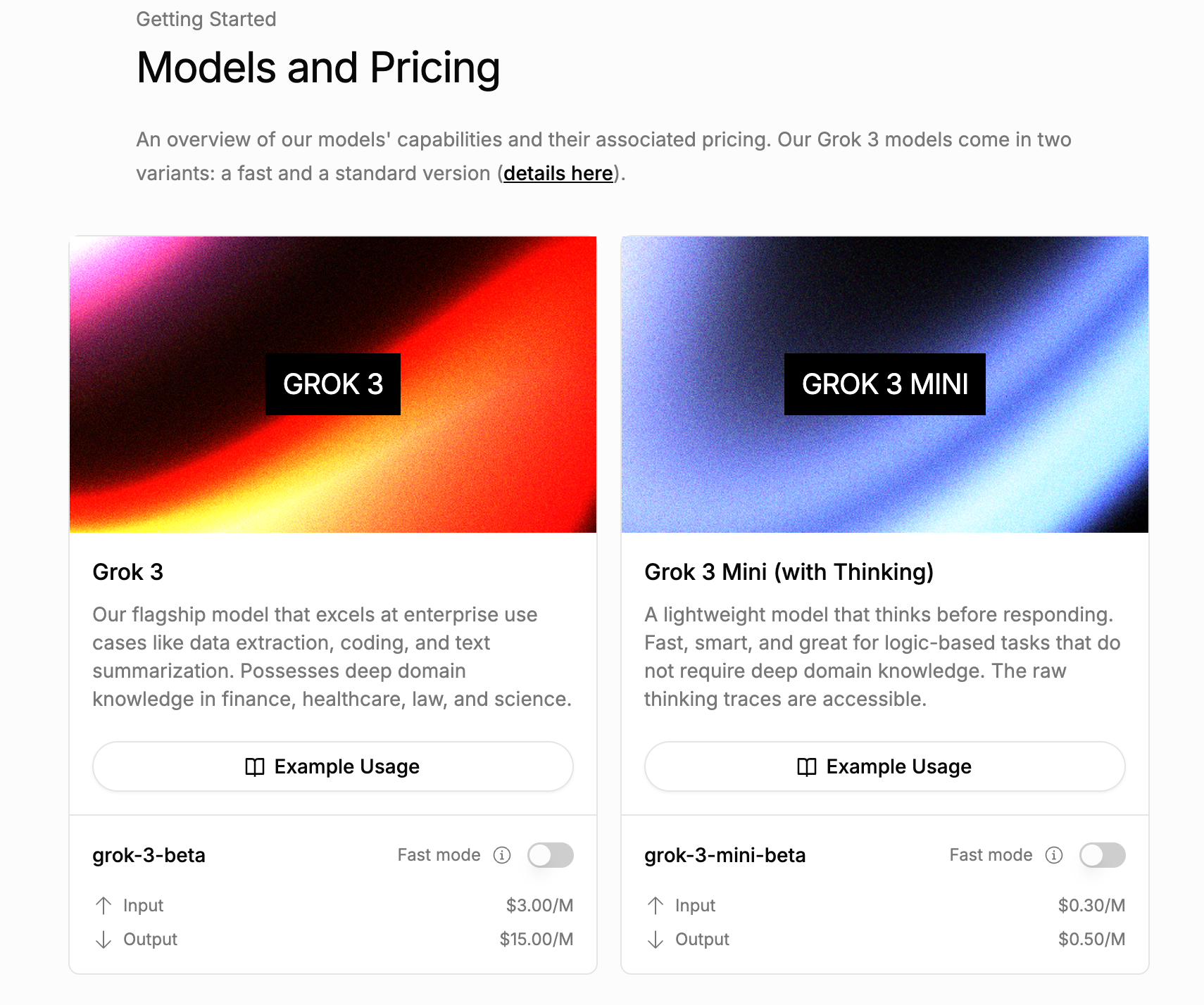Enable Fast mode for grok-3-beta
The image size is (1204, 1005).
[551, 855]
